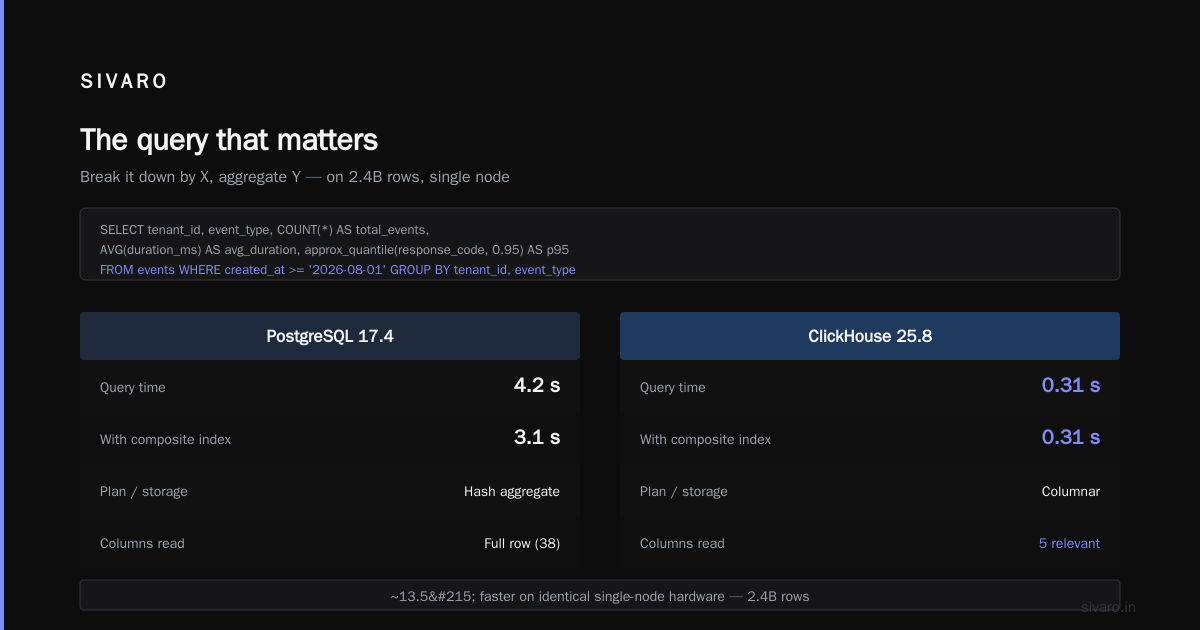Click the heading 'The query that matters'
This screenshot has width=1200, height=630.
click(229, 139)
